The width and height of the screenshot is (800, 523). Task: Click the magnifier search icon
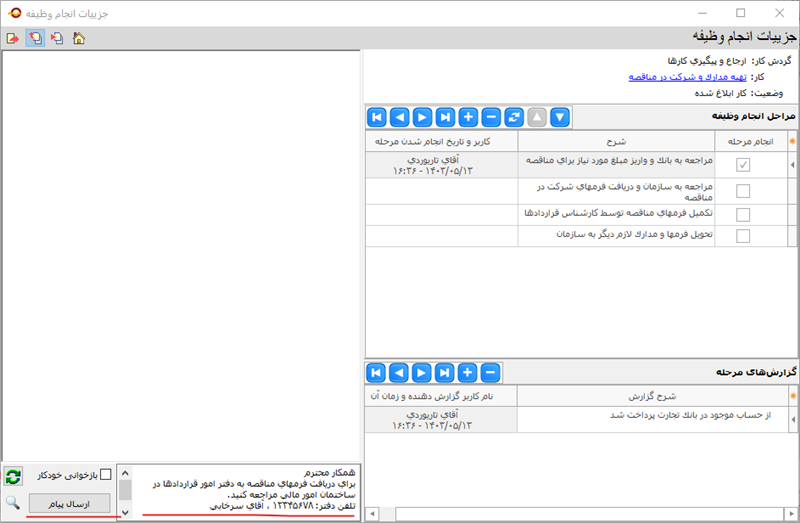[x=13, y=503]
